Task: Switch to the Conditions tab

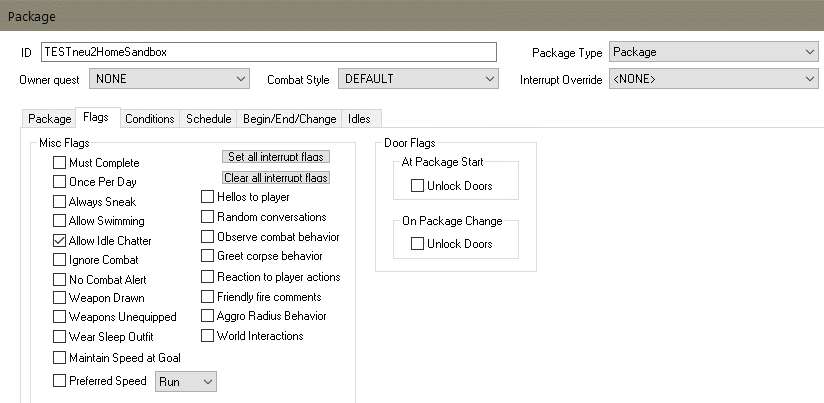Action: pos(150,118)
